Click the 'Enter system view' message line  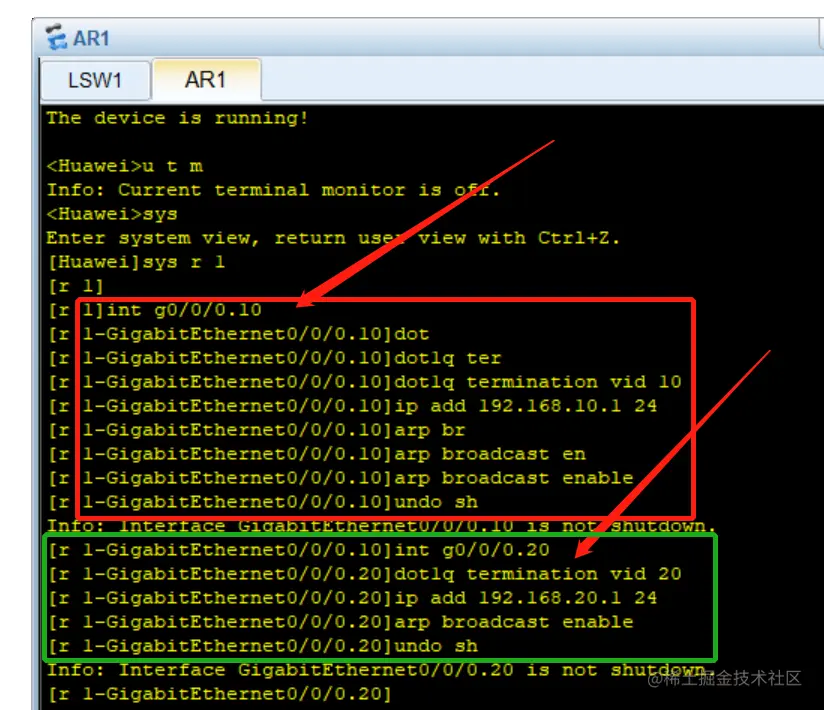coord(333,238)
